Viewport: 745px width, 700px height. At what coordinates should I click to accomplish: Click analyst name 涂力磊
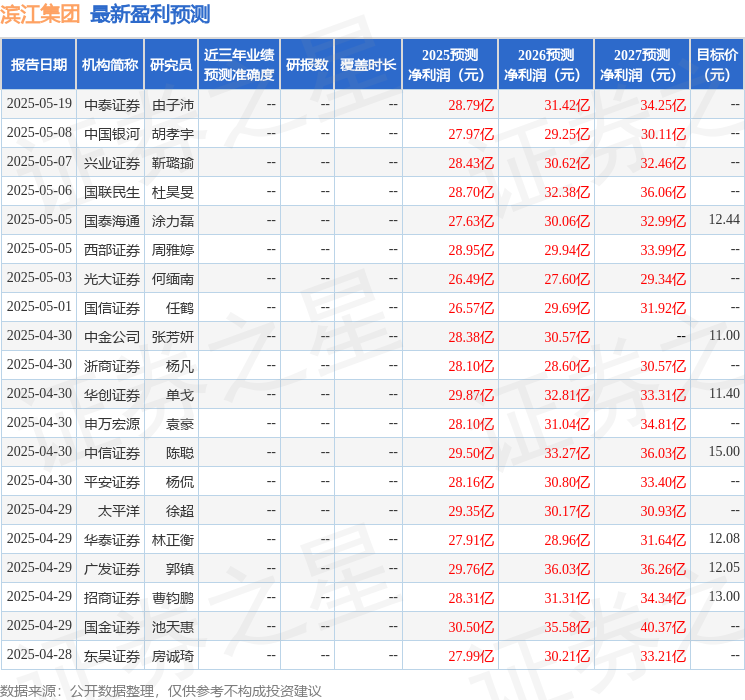[x=172, y=220]
